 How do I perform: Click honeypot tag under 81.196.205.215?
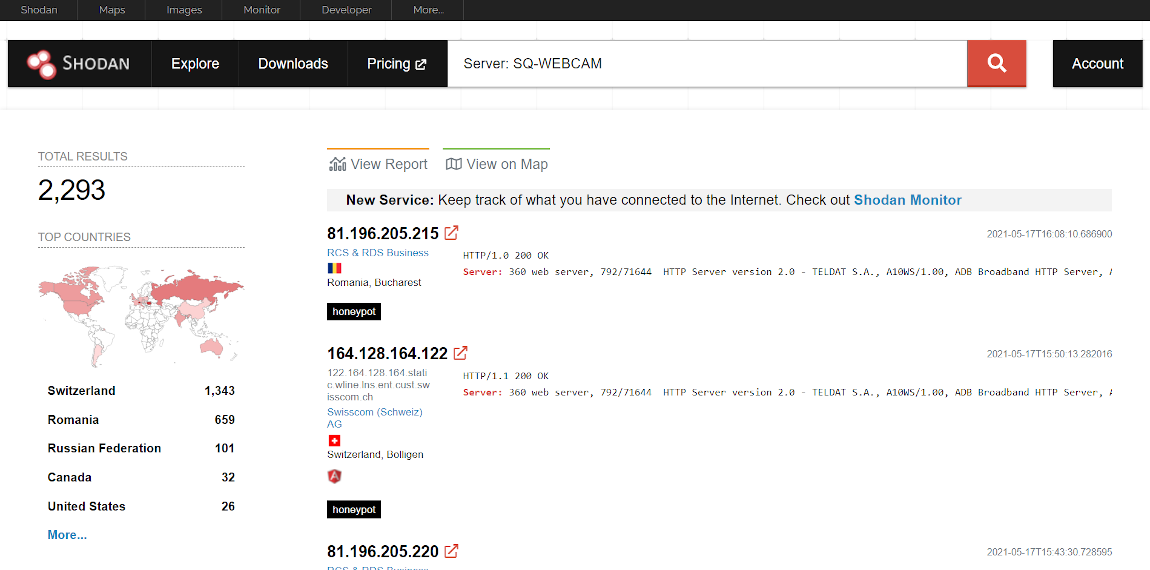(x=354, y=312)
